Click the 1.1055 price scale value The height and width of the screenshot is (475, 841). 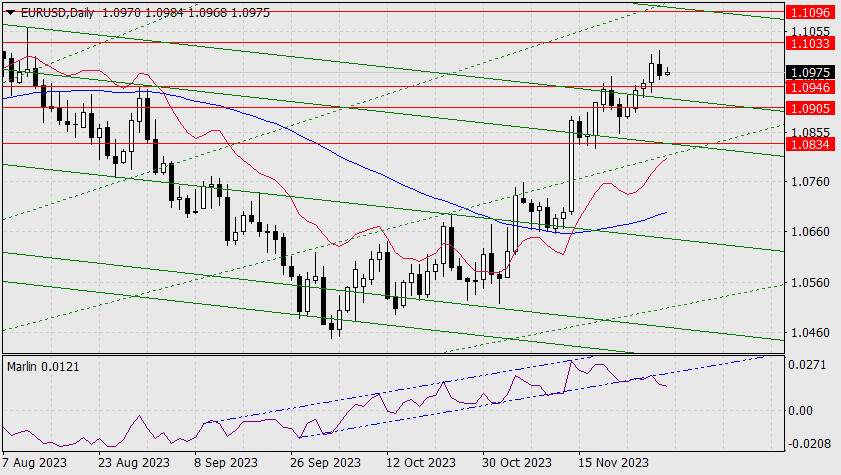[x=810, y=31]
